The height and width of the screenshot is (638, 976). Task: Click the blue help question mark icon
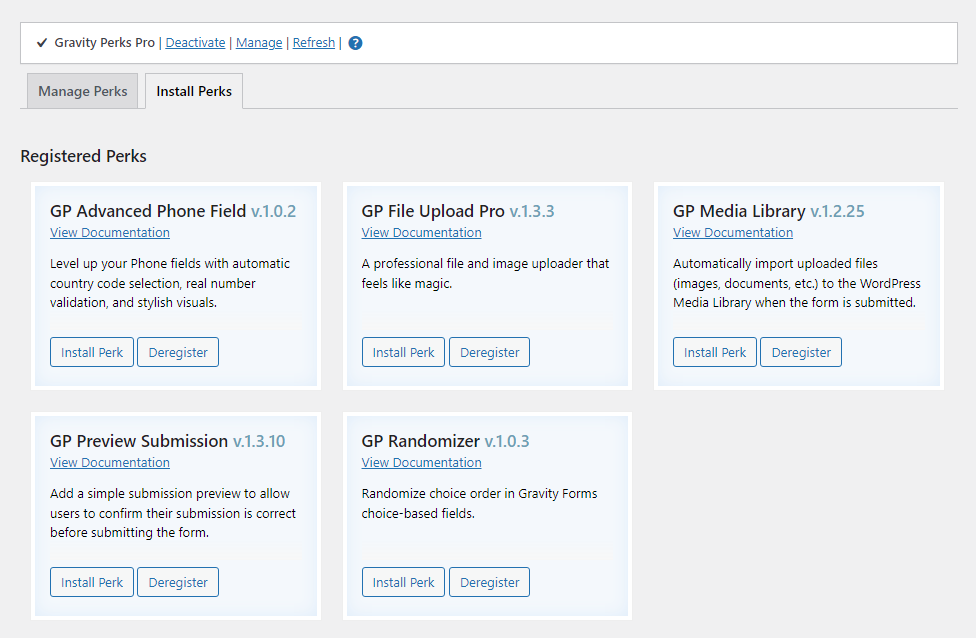click(x=355, y=43)
